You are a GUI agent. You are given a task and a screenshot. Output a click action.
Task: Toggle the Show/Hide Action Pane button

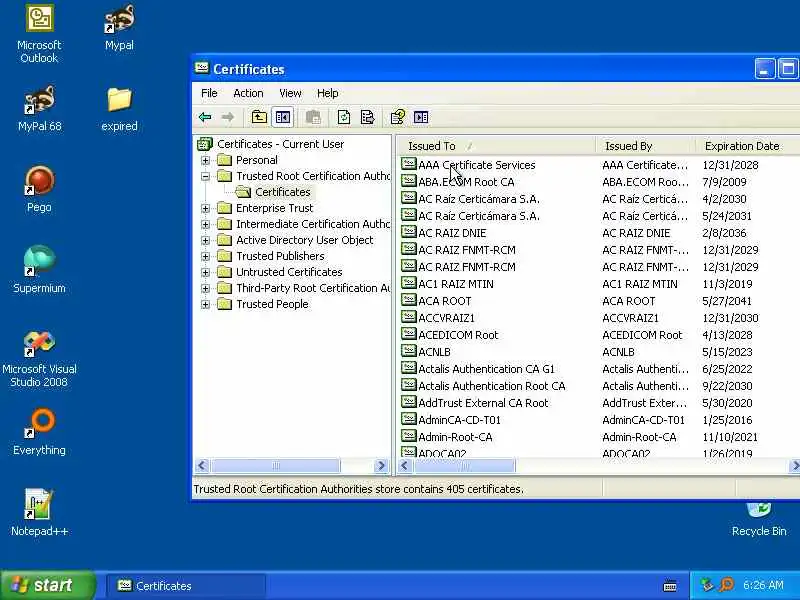(421, 117)
